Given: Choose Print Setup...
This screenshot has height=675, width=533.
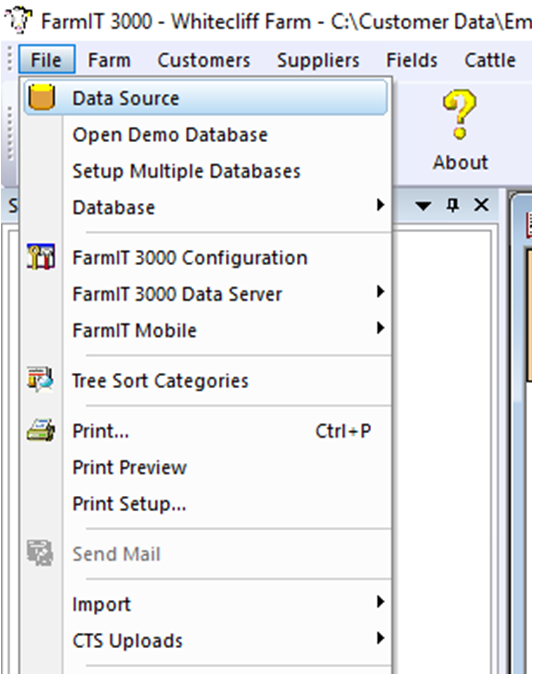Looking at the screenshot, I should pyautogui.click(x=206, y=504).
